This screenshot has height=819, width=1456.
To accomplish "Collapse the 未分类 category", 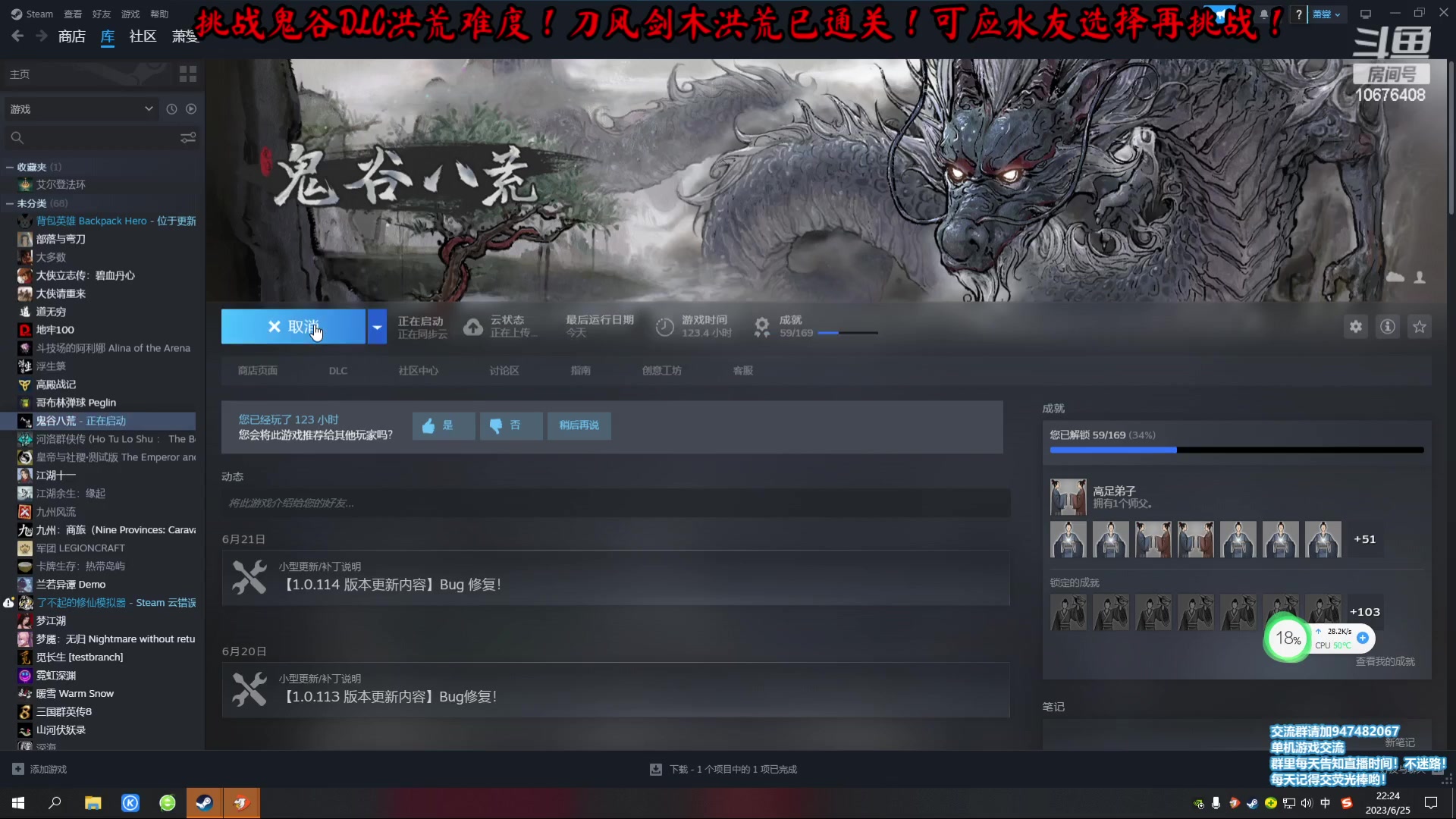I will pyautogui.click(x=10, y=203).
